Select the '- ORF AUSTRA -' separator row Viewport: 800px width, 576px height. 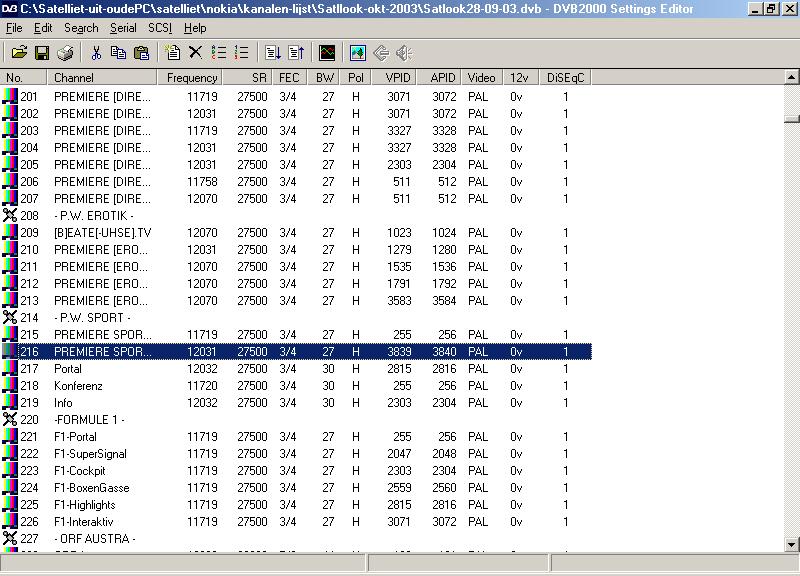coord(296,538)
